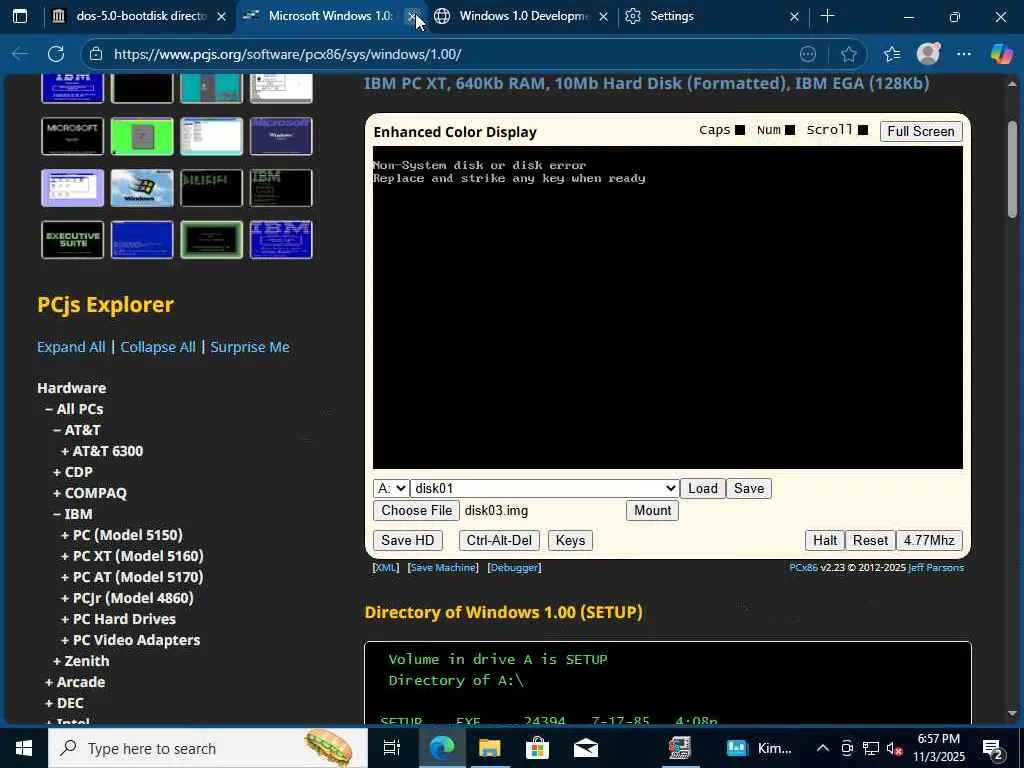Close the dos-5.0-bootdisk directory tab
This screenshot has width=1024, height=768.
(x=221, y=16)
